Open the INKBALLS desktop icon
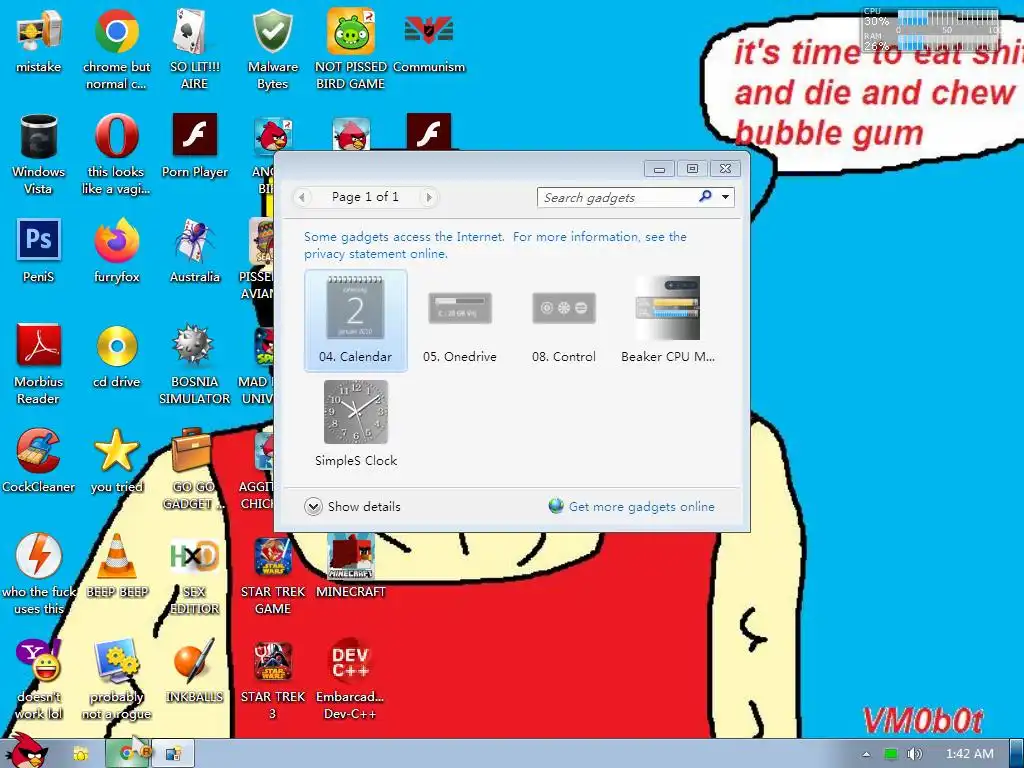Viewport: 1024px width, 768px height. (x=194, y=671)
